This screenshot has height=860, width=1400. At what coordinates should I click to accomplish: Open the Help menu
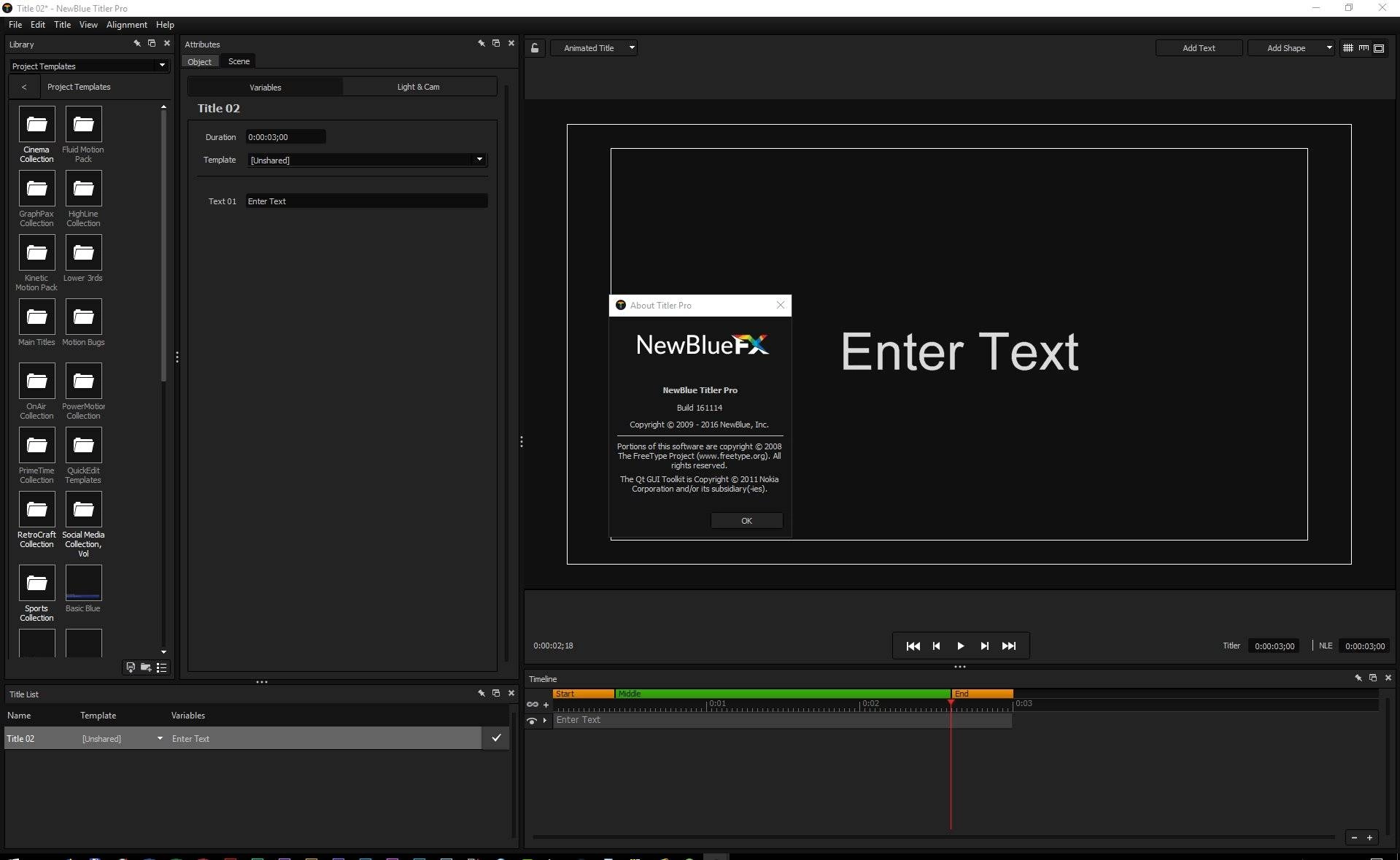point(165,25)
